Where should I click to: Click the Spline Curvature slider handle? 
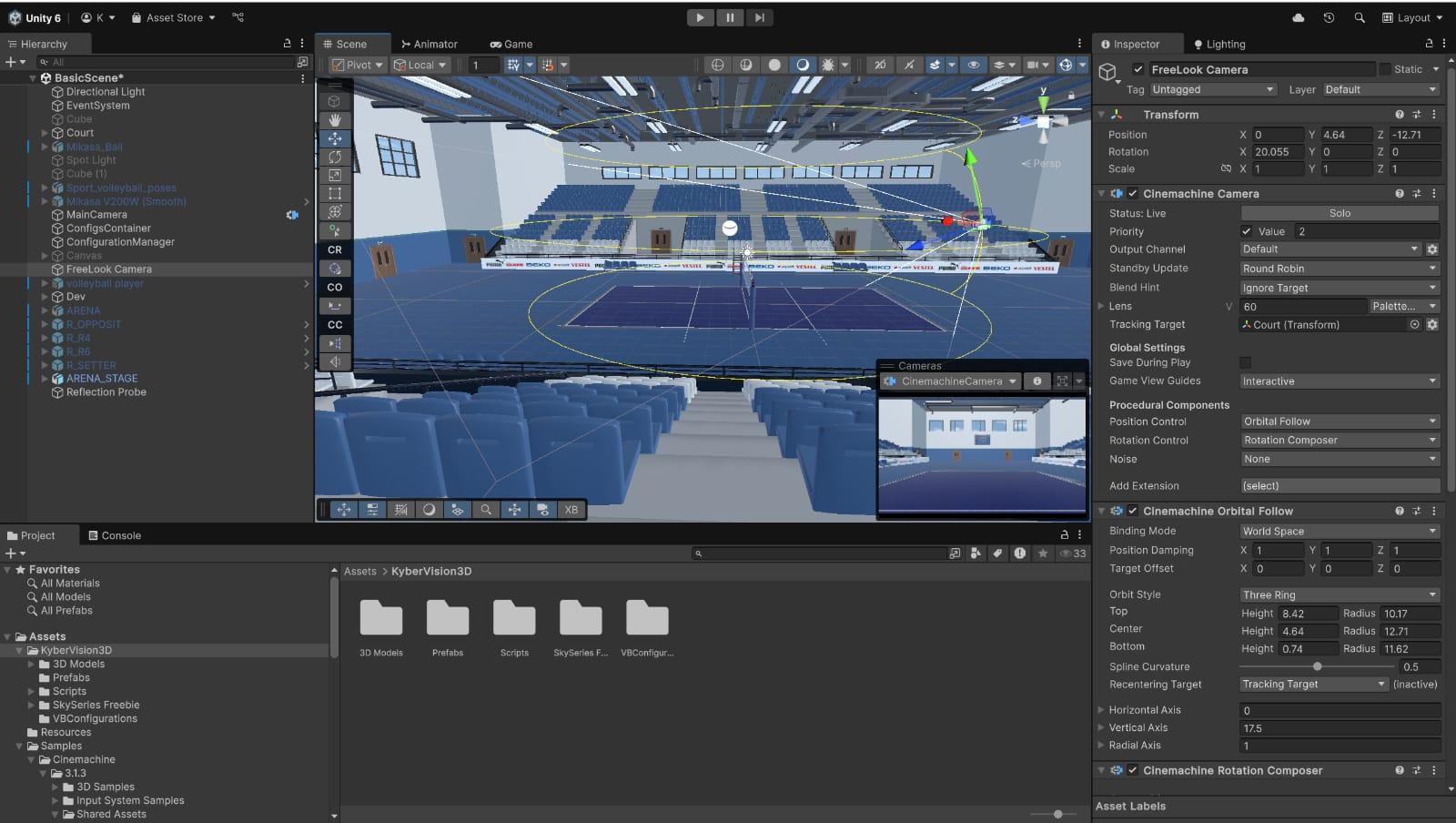[x=1317, y=666]
